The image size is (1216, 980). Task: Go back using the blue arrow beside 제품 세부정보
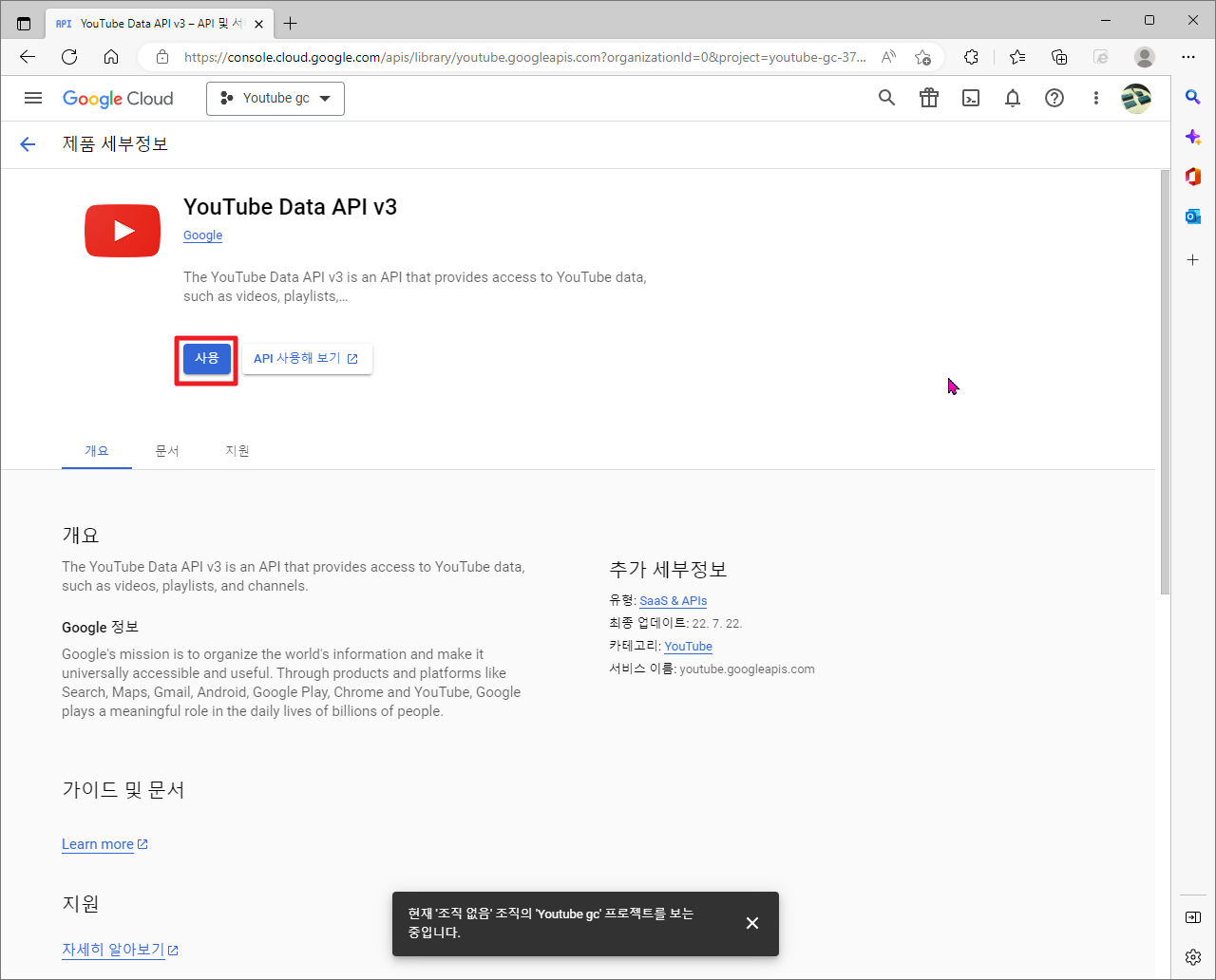(x=28, y=144)
